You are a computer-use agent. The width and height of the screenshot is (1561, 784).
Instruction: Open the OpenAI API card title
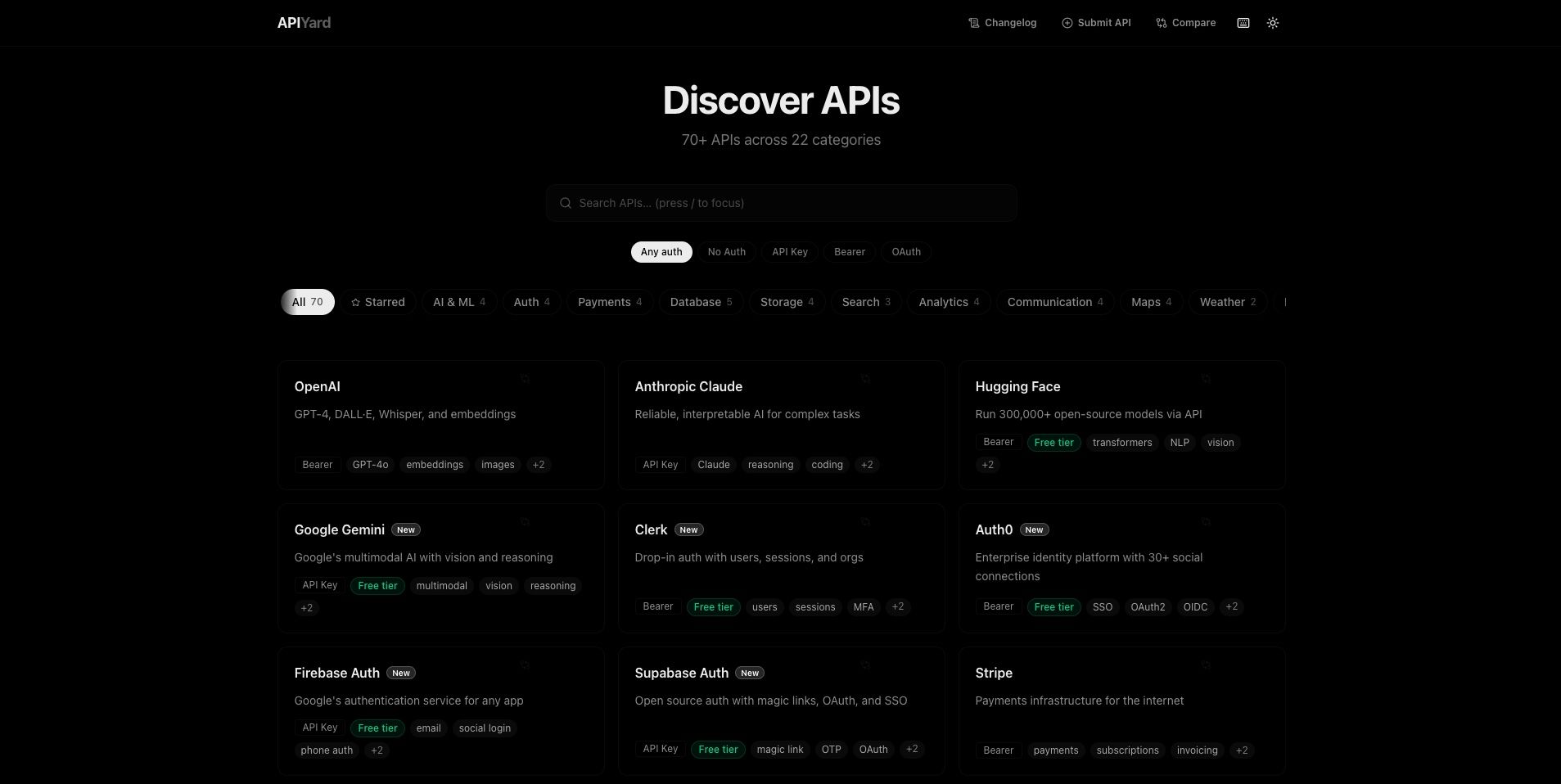coord(318,386)
